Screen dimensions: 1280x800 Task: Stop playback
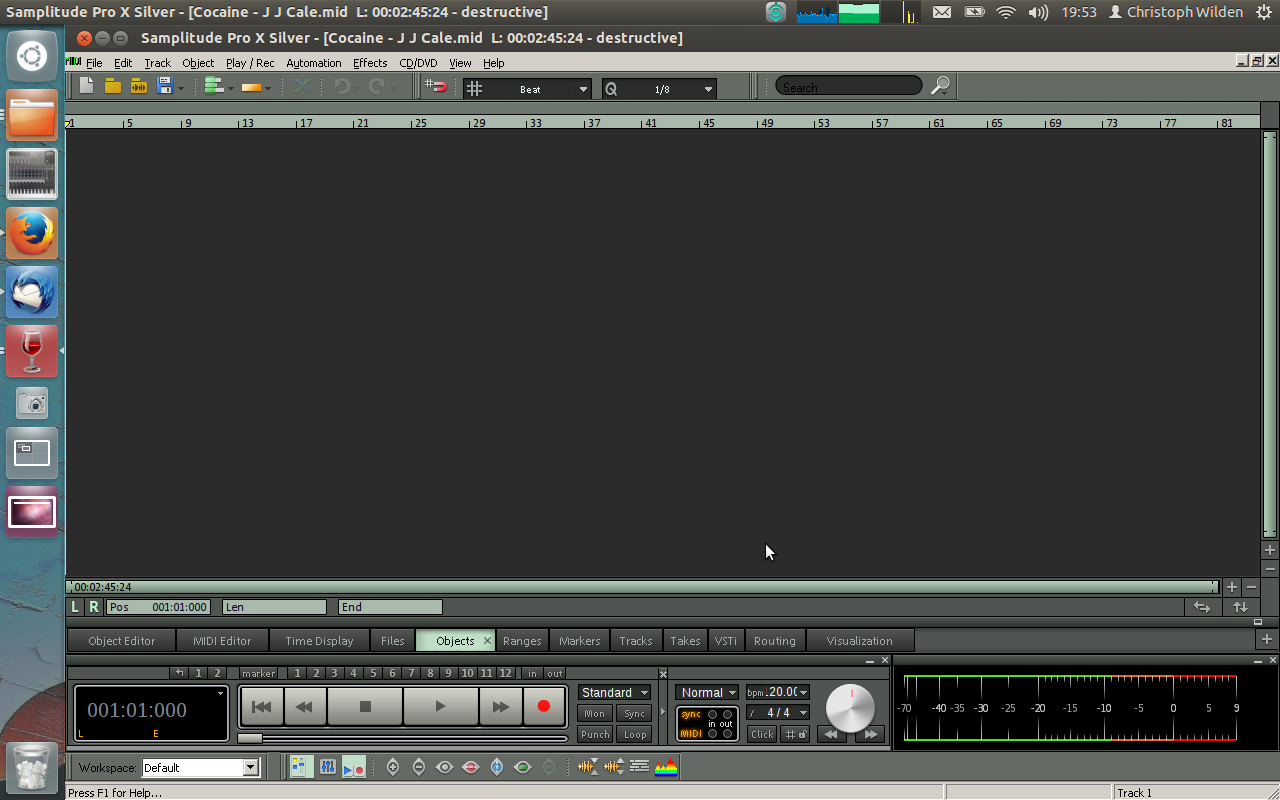[365, 706]
